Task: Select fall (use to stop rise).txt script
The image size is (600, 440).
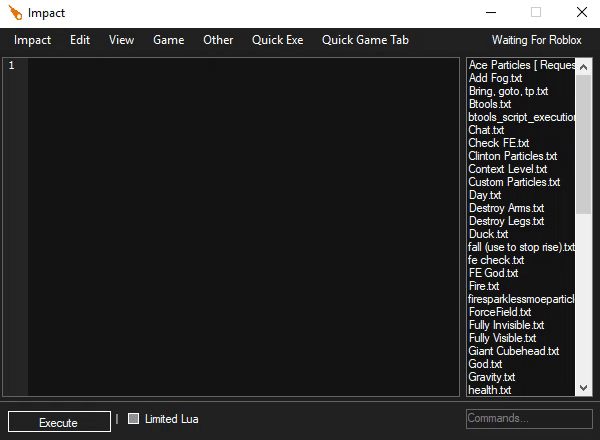Action: point(522,247)
